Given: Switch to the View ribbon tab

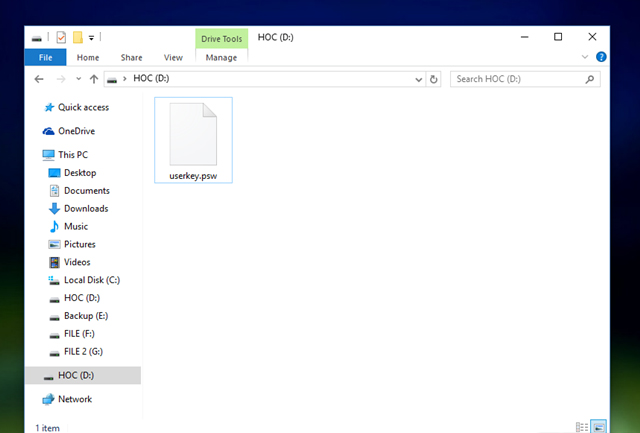Looking at the screenshot, I should pos(173,58).
